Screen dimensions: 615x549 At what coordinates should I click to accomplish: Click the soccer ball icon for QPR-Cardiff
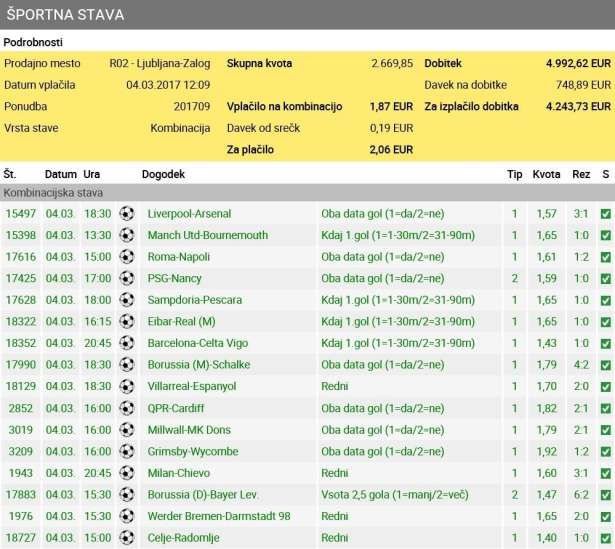pos(127,408)
